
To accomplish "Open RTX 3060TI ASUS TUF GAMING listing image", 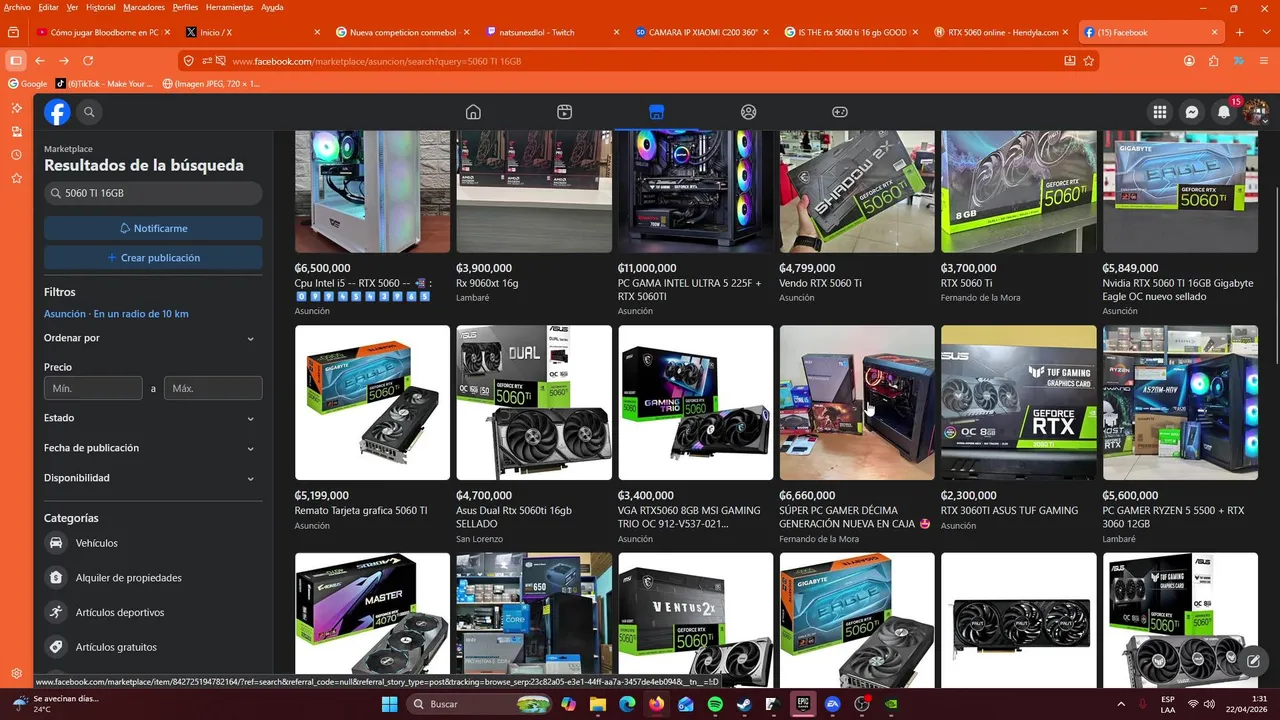I will [x=1019, y=402].
